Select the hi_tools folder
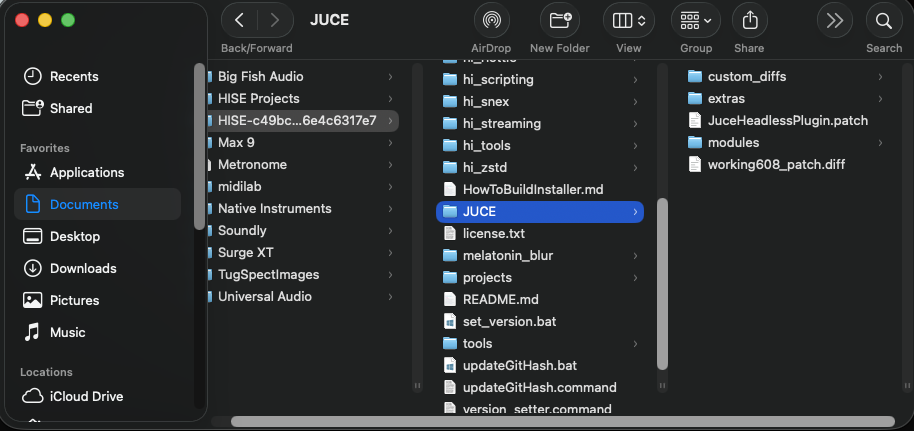The height and width of the screenshot is (431, 914). 540,145
